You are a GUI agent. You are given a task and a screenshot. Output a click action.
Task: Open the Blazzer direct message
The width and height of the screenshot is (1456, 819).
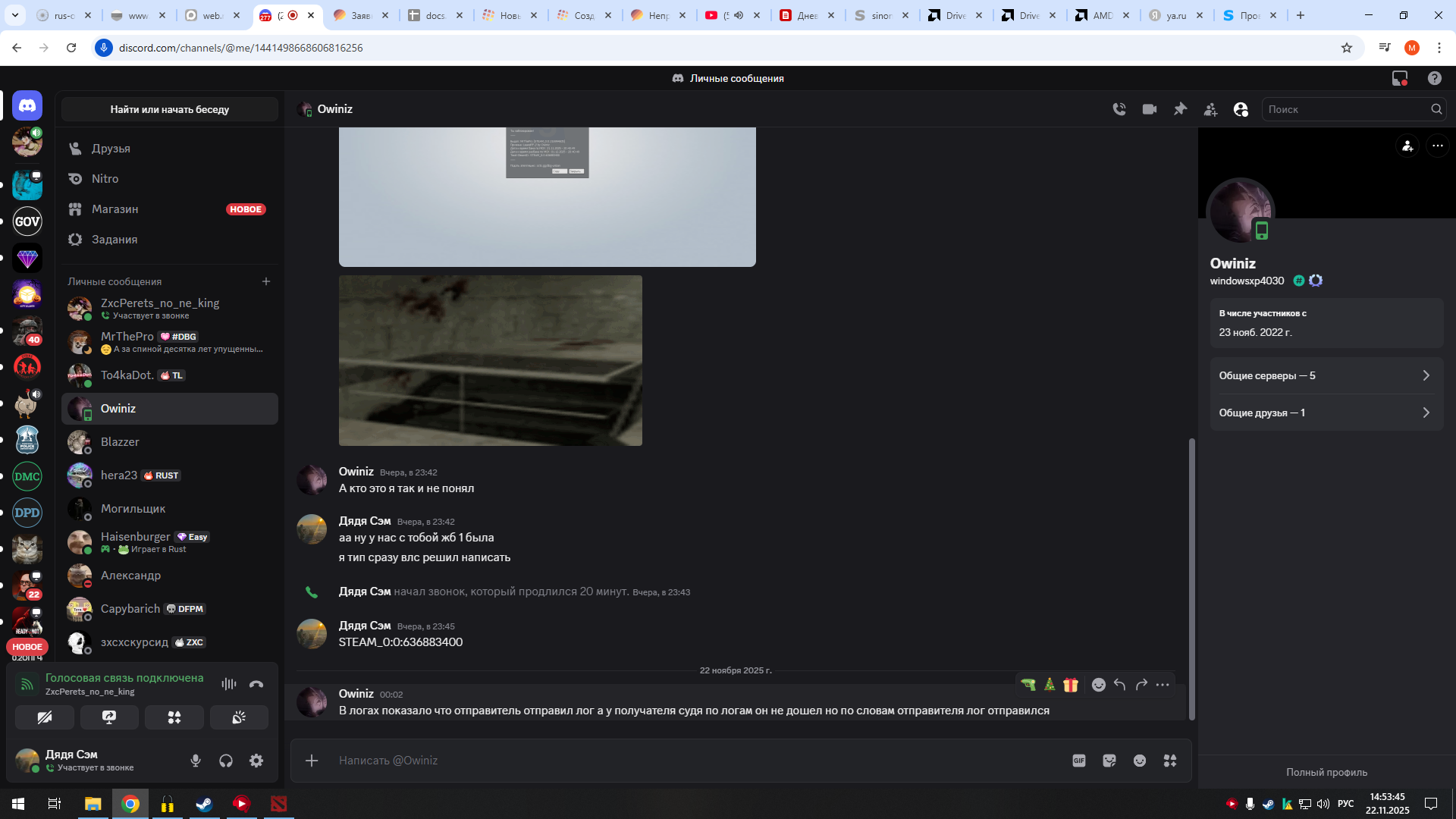(x=120, y=442)
